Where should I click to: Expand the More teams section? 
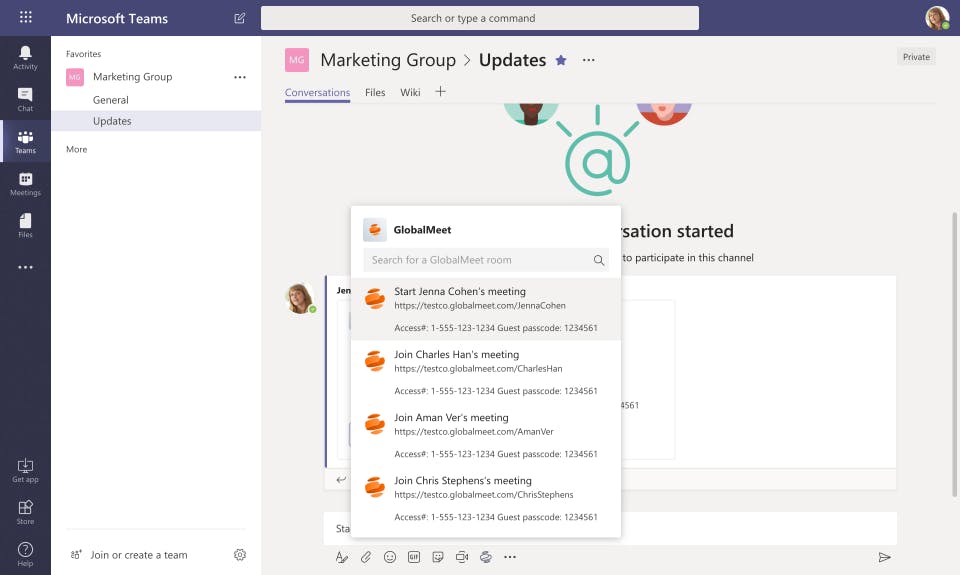point(77,149)
